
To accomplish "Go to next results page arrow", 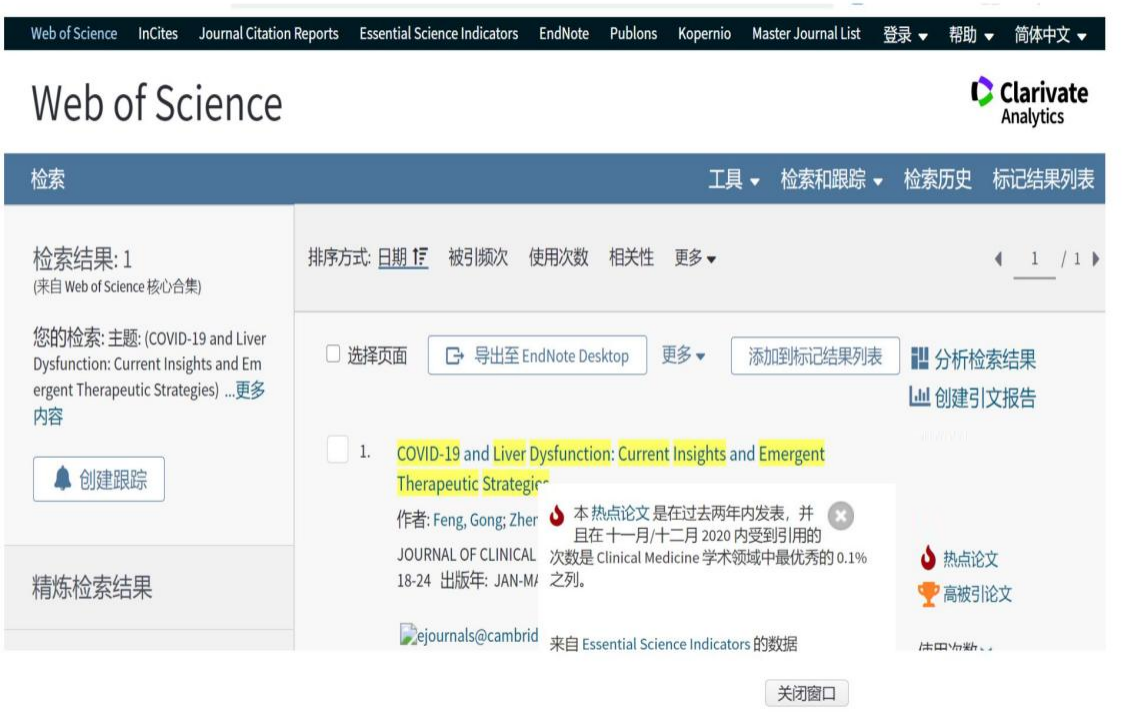I will pos(1096,259).
